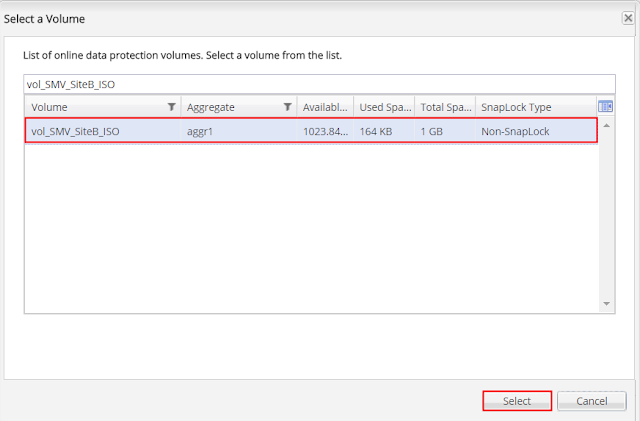The height and width of the screenshot is (421, 640).
Task: Click the Non-SnapLock cell in the row
Action: (x=515, y=130)
